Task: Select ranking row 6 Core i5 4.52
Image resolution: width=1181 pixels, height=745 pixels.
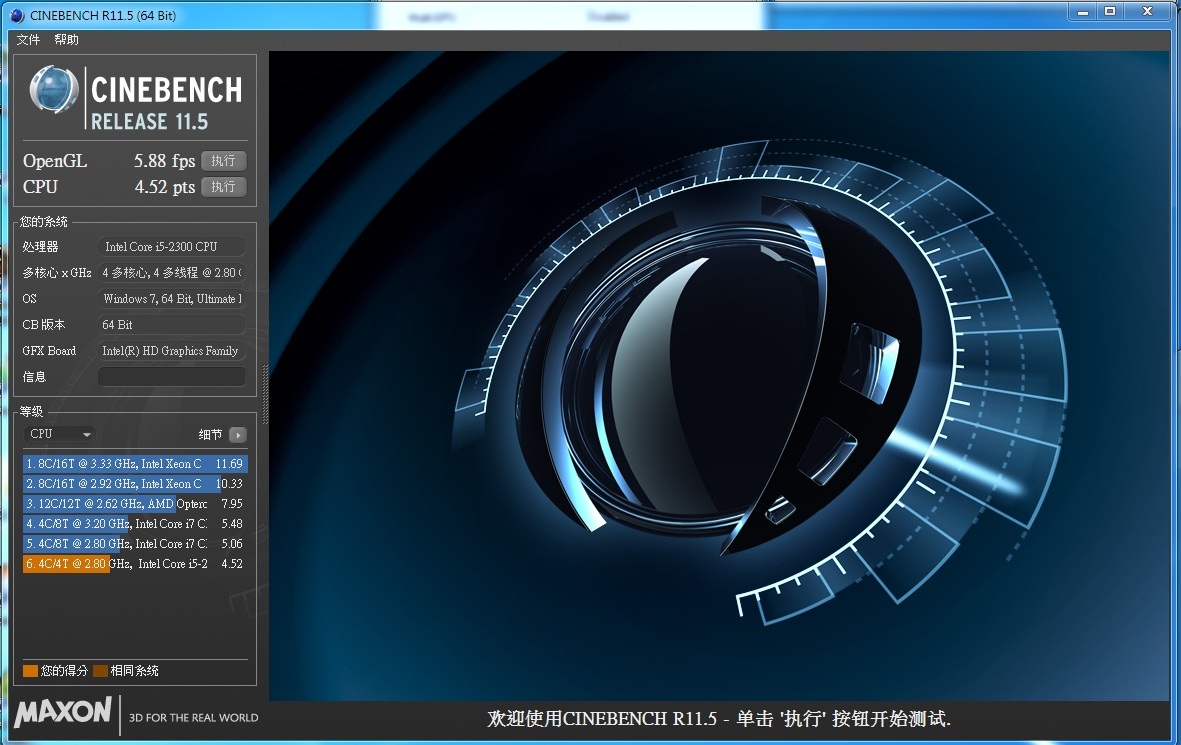Action: coord(135,563)
